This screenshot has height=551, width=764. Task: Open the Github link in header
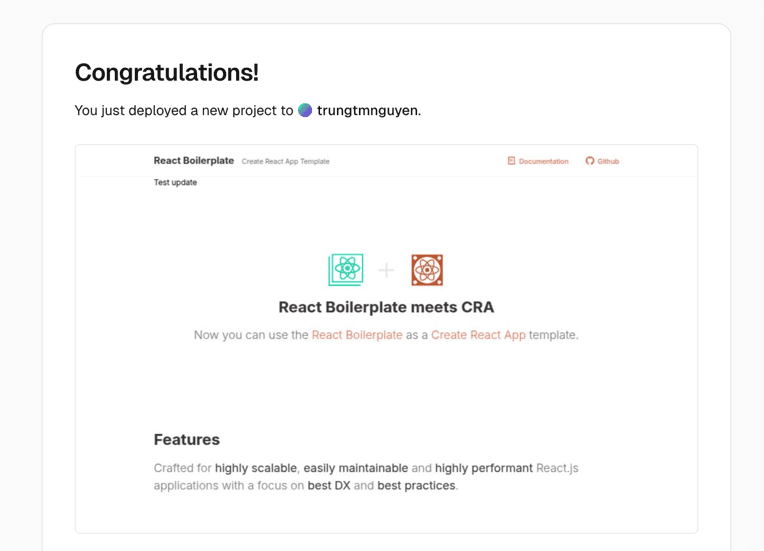point(602,161)
